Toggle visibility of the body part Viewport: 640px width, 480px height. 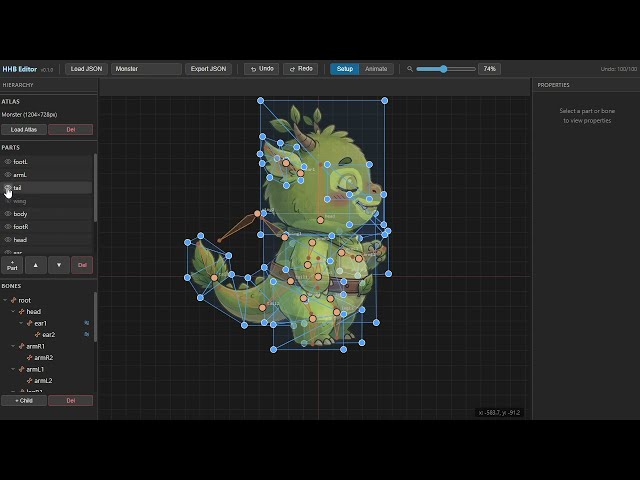click(x=8, y=214)
